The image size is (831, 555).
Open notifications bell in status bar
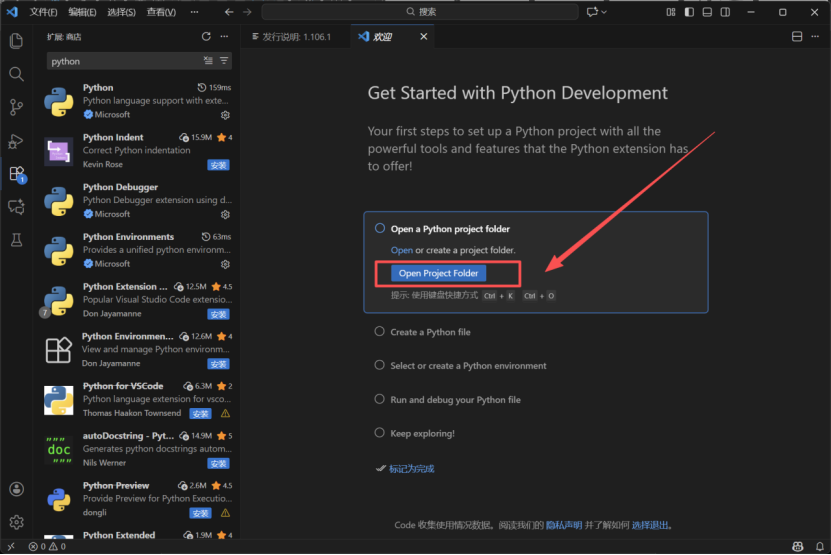[x=820, y=546]
